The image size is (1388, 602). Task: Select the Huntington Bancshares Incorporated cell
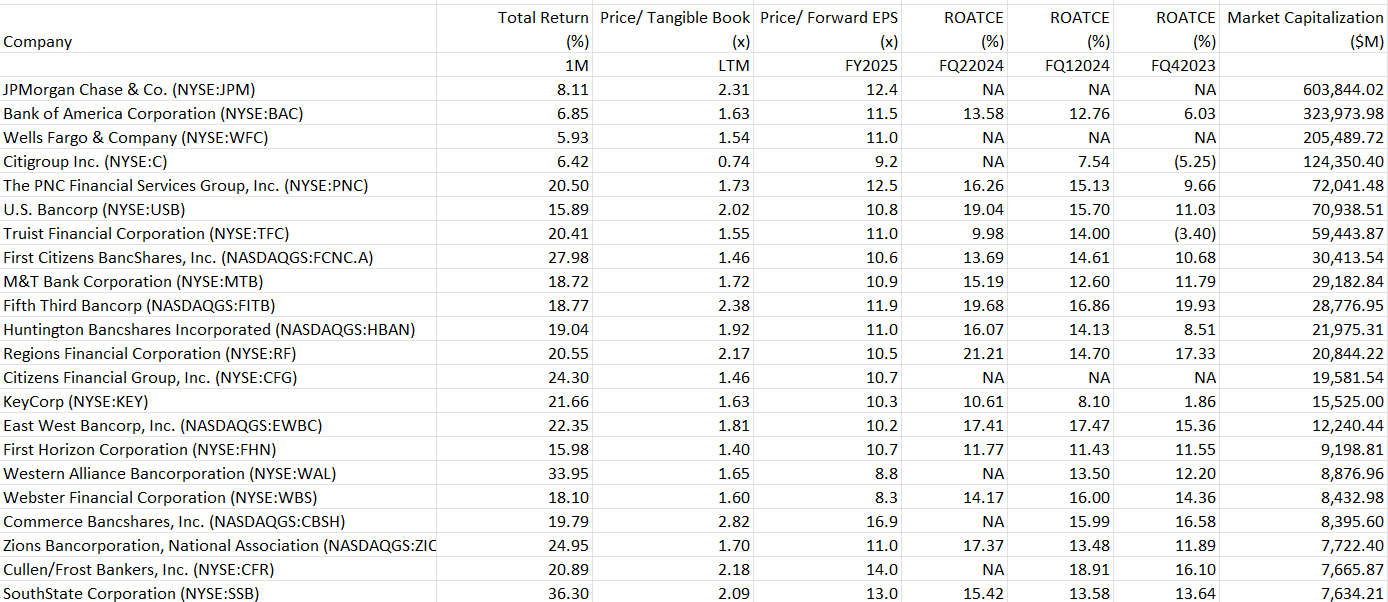point(218,329)
